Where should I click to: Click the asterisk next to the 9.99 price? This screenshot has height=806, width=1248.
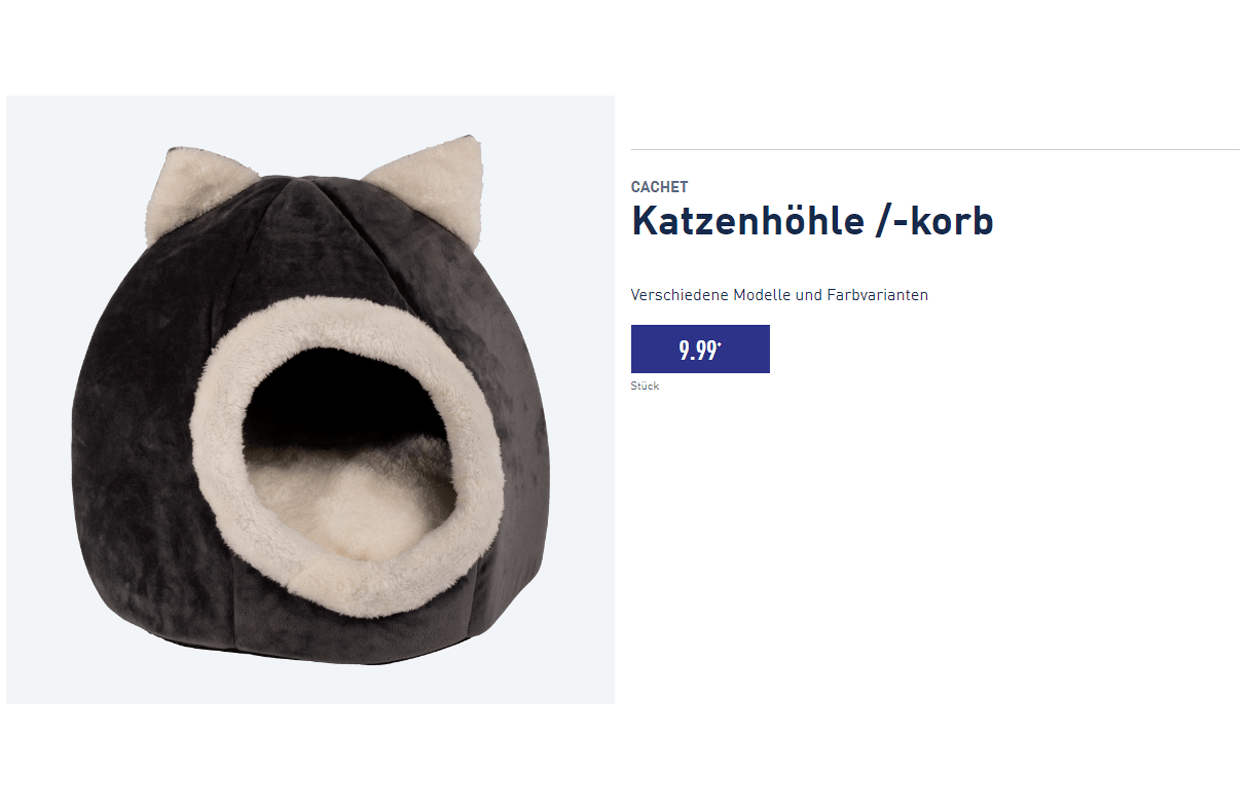pyautogui.click(x=720, y=343)
